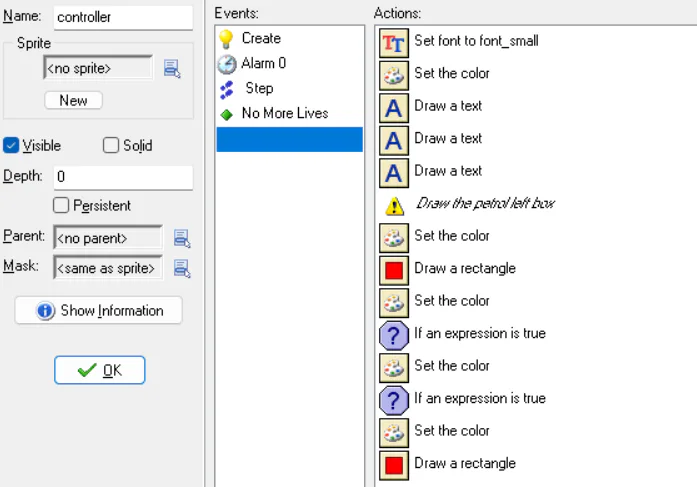Select the Alarm 0 event clock icon
697x487 pixels.
(227, 64)
